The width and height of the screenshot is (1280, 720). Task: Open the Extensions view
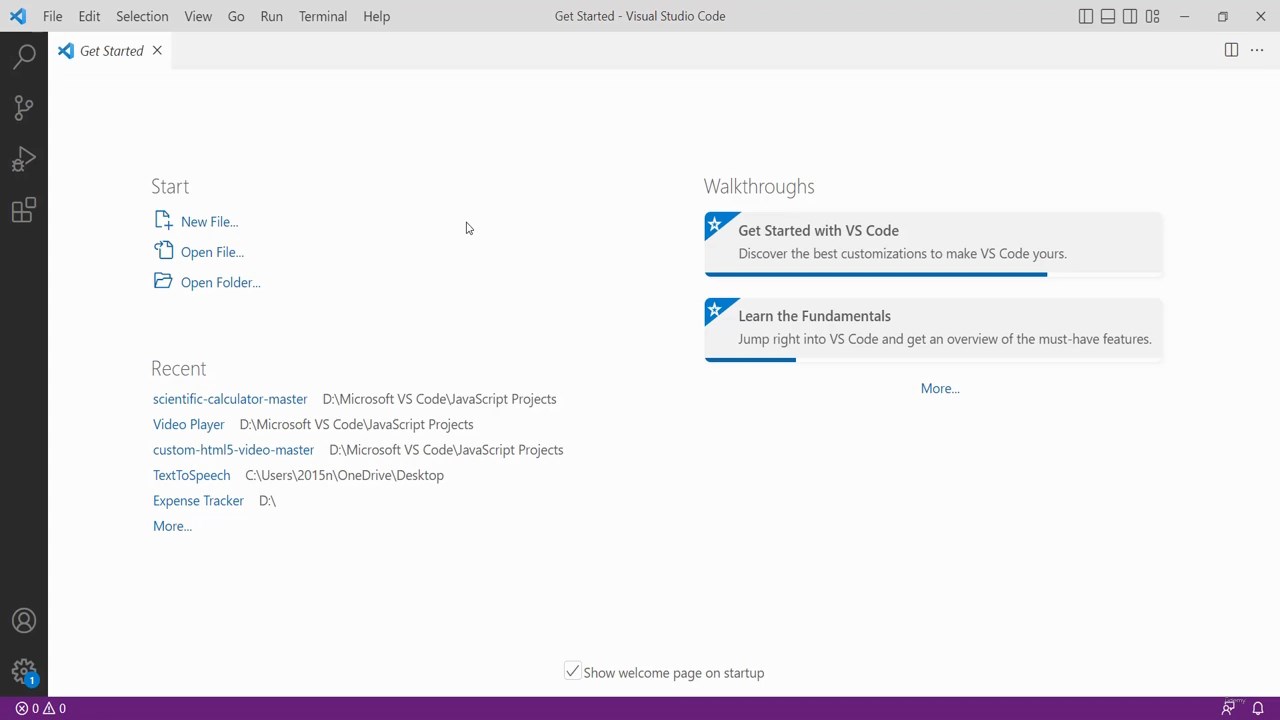tap(24, 210)
